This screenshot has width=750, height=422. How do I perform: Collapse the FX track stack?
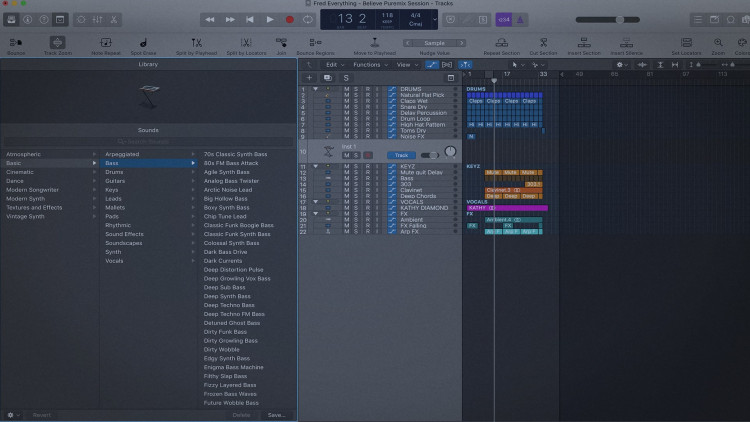(x=315, y=213)
